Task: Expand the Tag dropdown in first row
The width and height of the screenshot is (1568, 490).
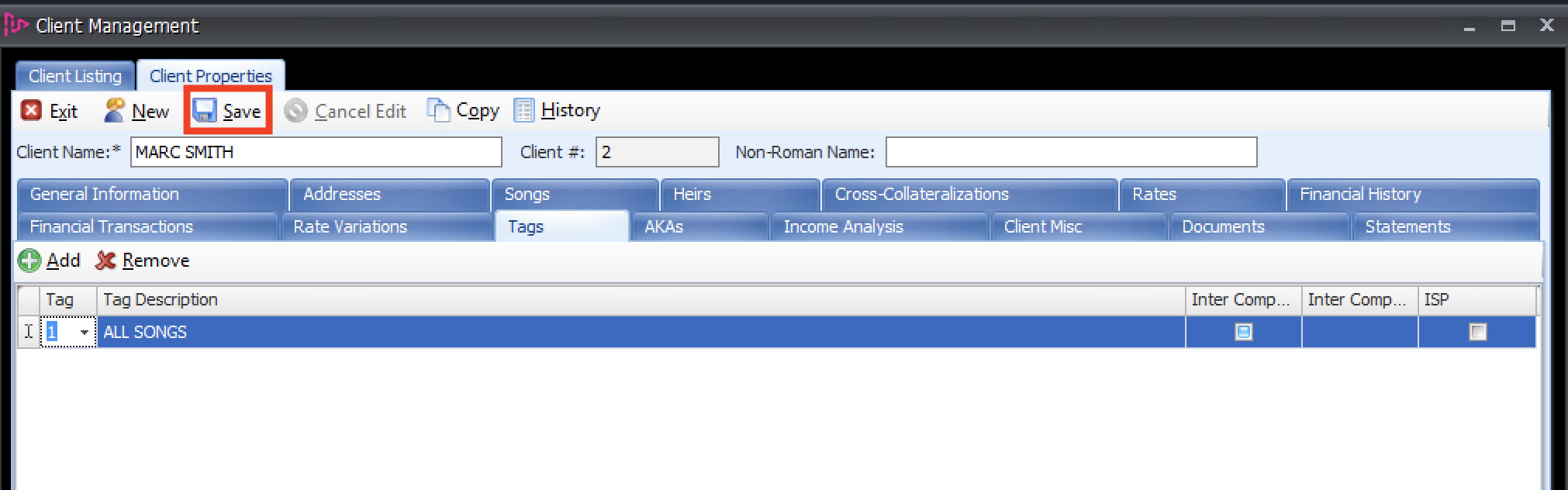Action: coord(84,333)
